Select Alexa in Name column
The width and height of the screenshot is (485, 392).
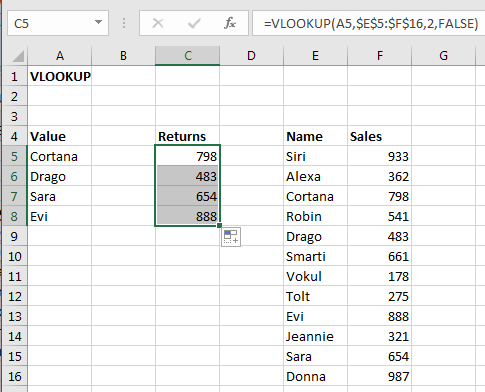(315, 176)
